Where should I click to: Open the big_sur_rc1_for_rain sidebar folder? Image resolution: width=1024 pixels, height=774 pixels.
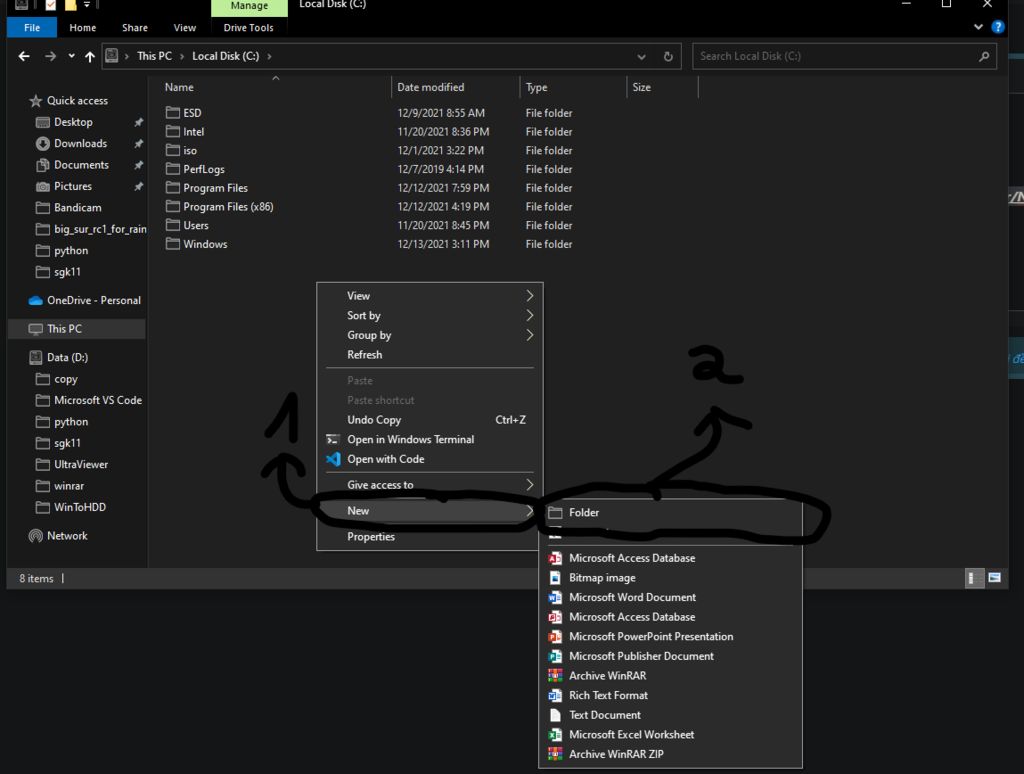pos(100,229)
